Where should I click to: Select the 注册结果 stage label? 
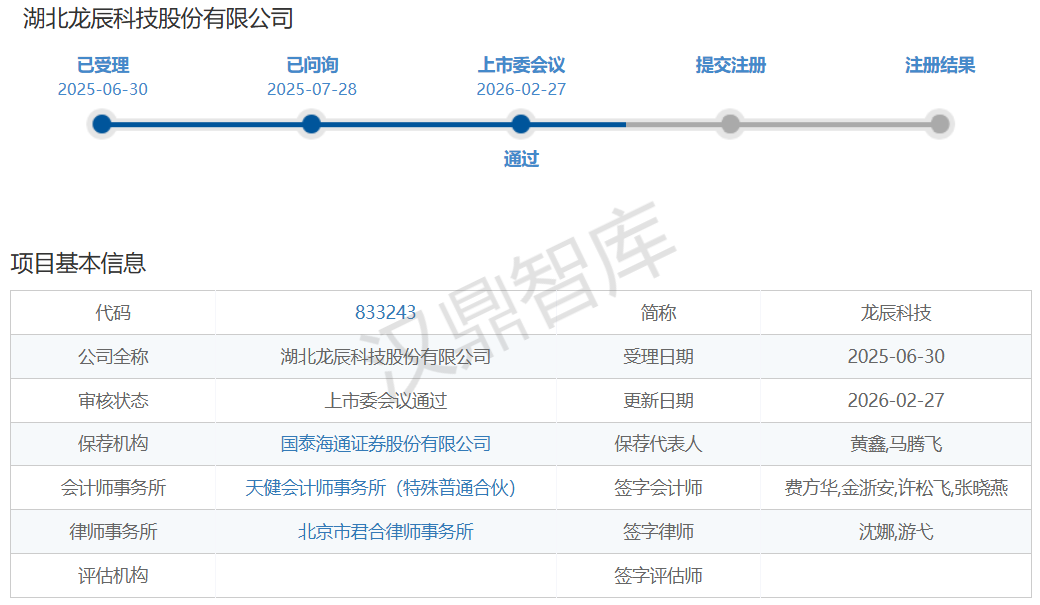[939, 66]
